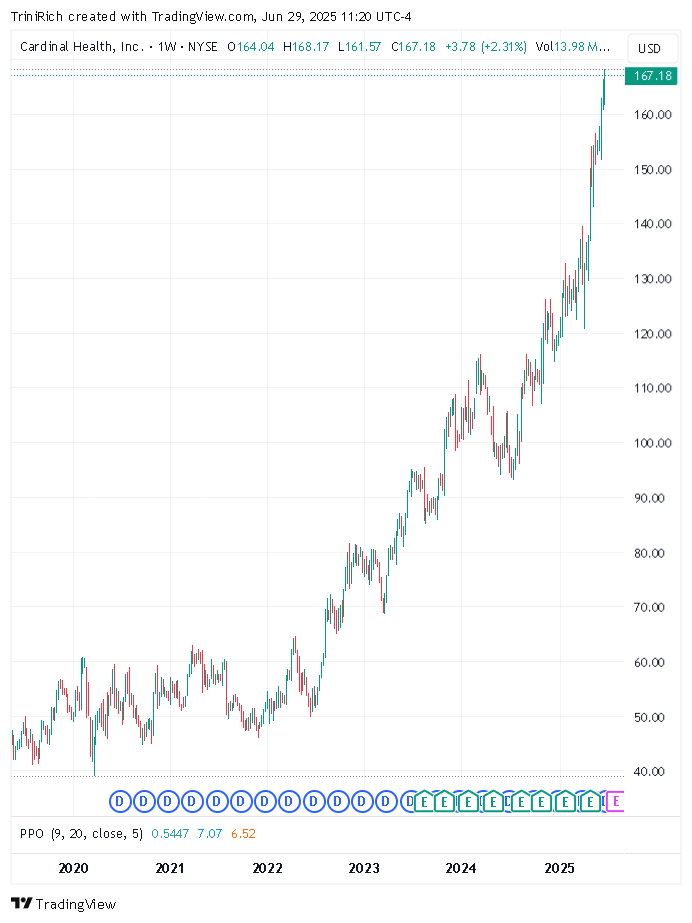Click the change value +3.78 (+2.31%)
Viewport: 692px width, 923px height.
[x=485, y=47]
